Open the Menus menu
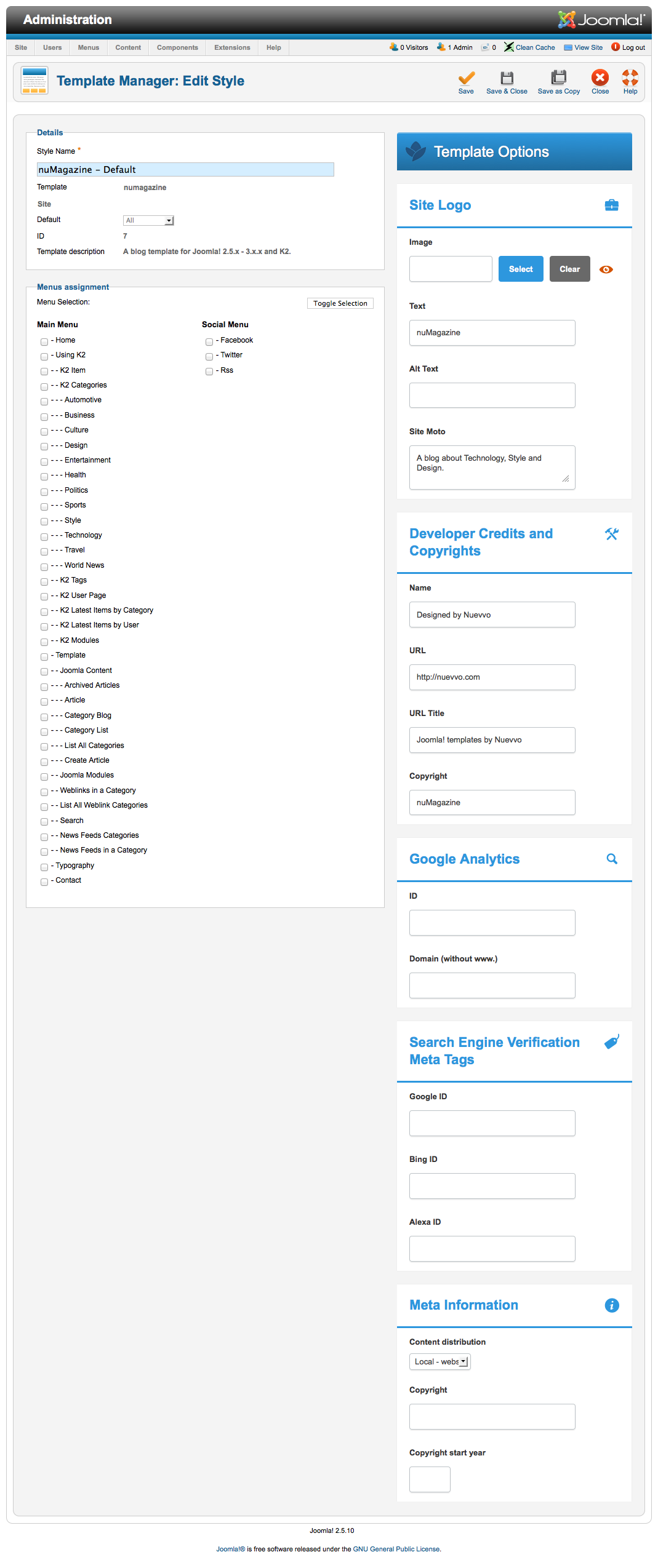The image size is (658, 1568). coord(89,47)
